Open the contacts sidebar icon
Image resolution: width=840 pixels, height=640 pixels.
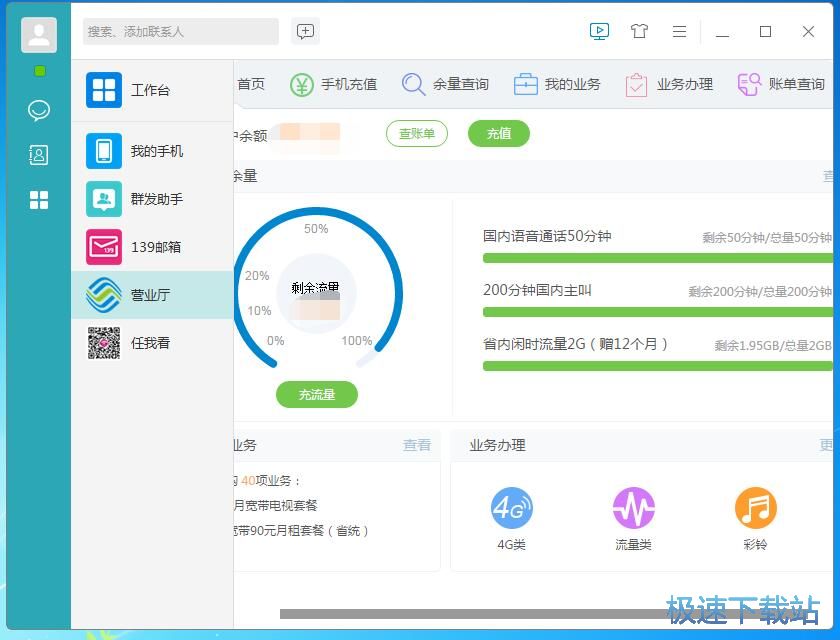(39, 155)
